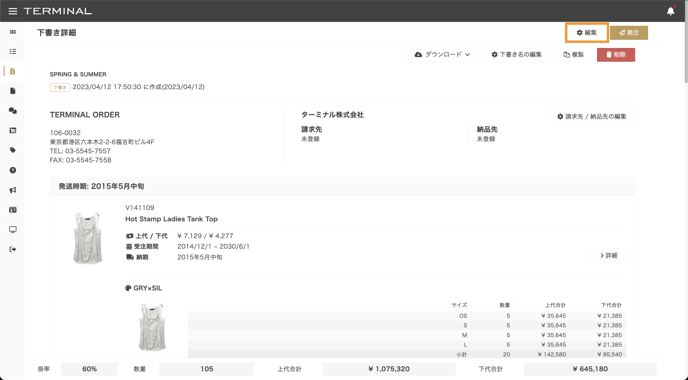The width and height of the screenshot is (688, 380).
Task: Click the ターミナル株式会社 company name
Action: click(x=332, y=115)
